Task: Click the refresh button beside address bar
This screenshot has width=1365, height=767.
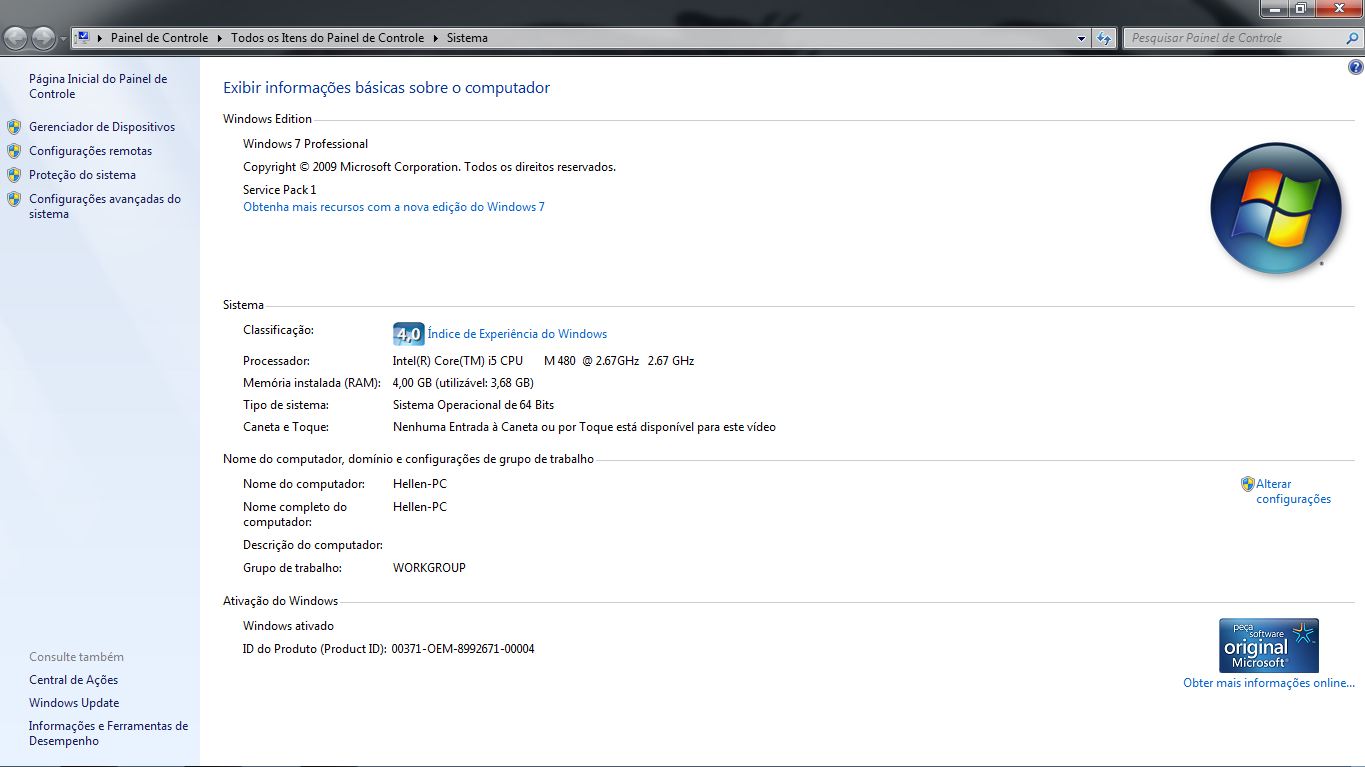Action: coord(1104,38)
